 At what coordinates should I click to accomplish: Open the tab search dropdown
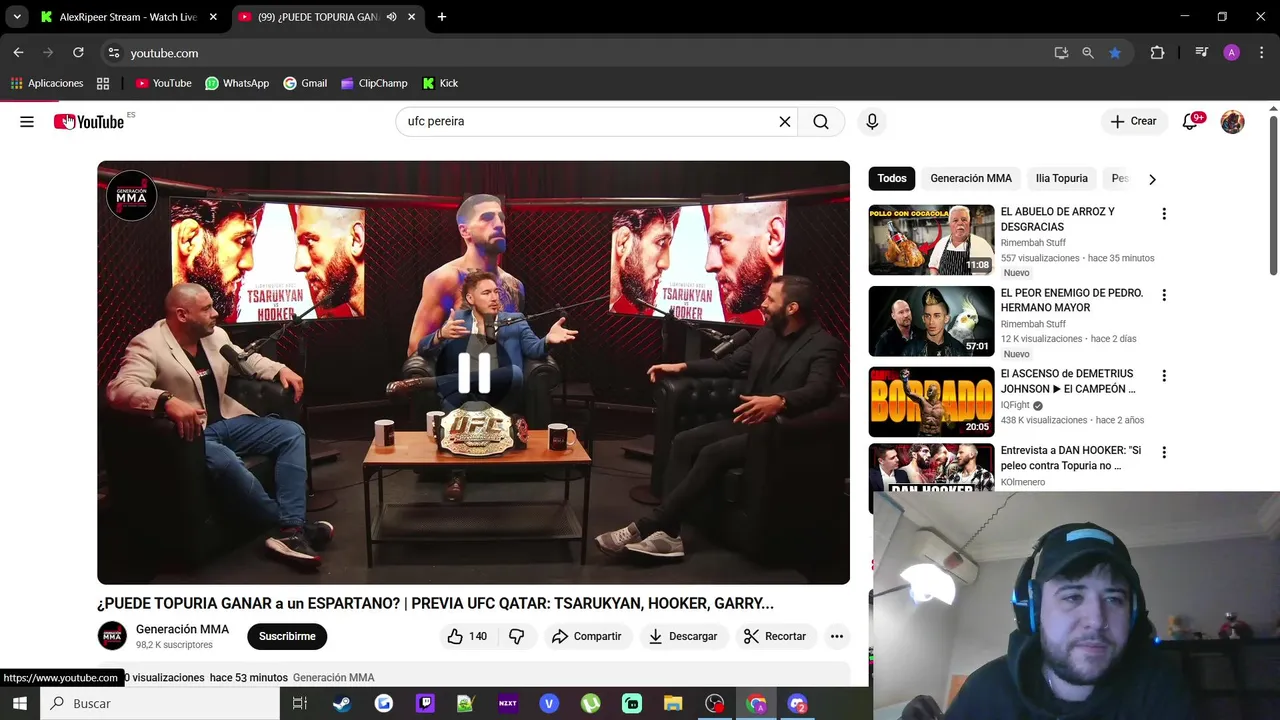17,17
